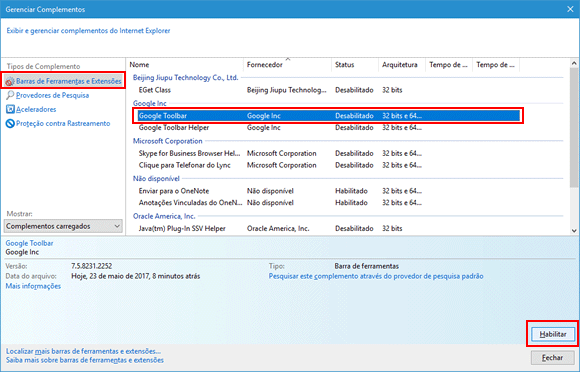
Task: Click the Habilitar button
Action: point(553,334)
